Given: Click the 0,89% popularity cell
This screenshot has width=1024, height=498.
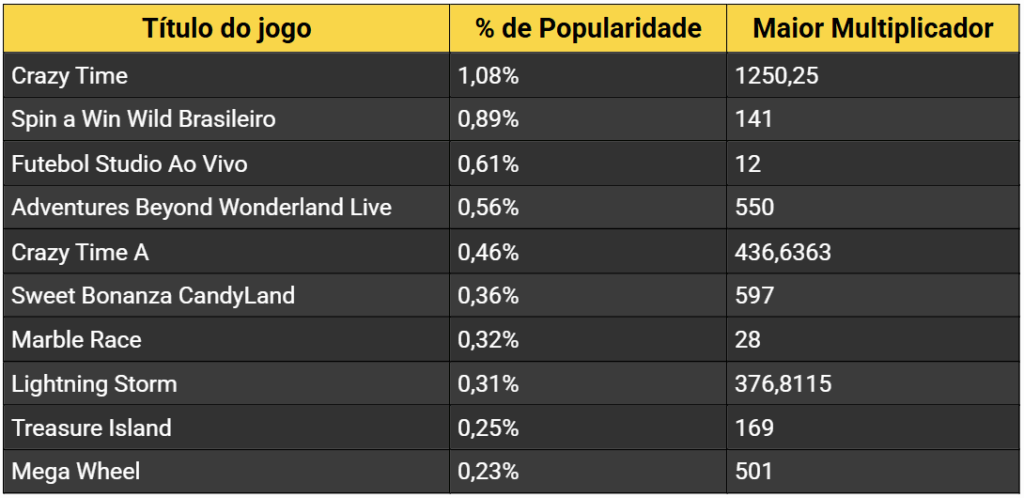Looking at the screenshot, I should point(488,120).
